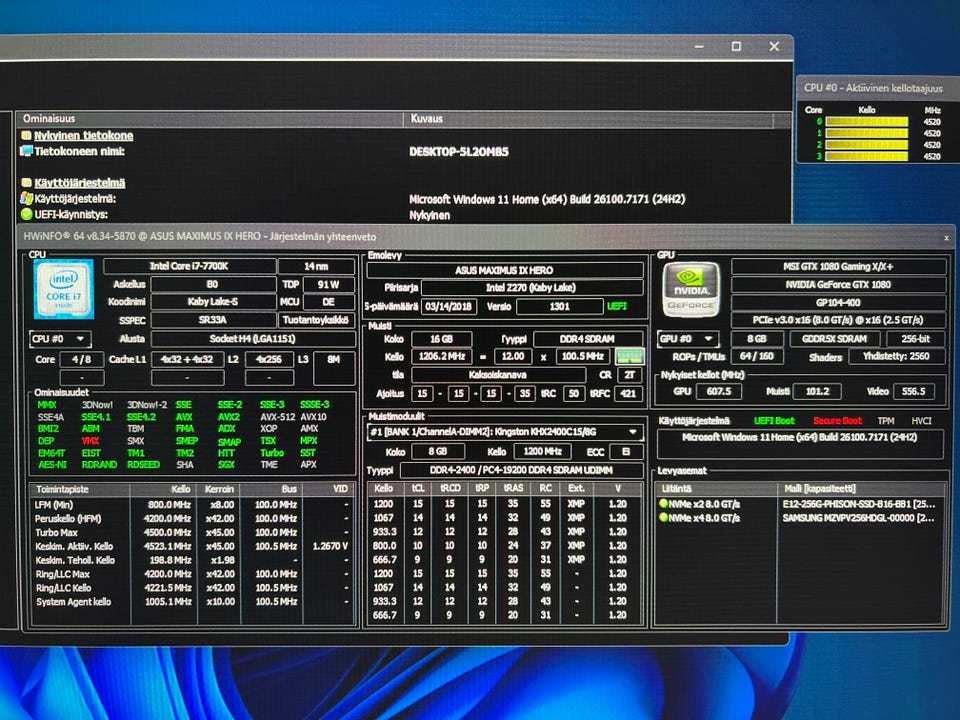
Task: Click the Nykyinen tietokone folder icon
Action: pos(26,136)
